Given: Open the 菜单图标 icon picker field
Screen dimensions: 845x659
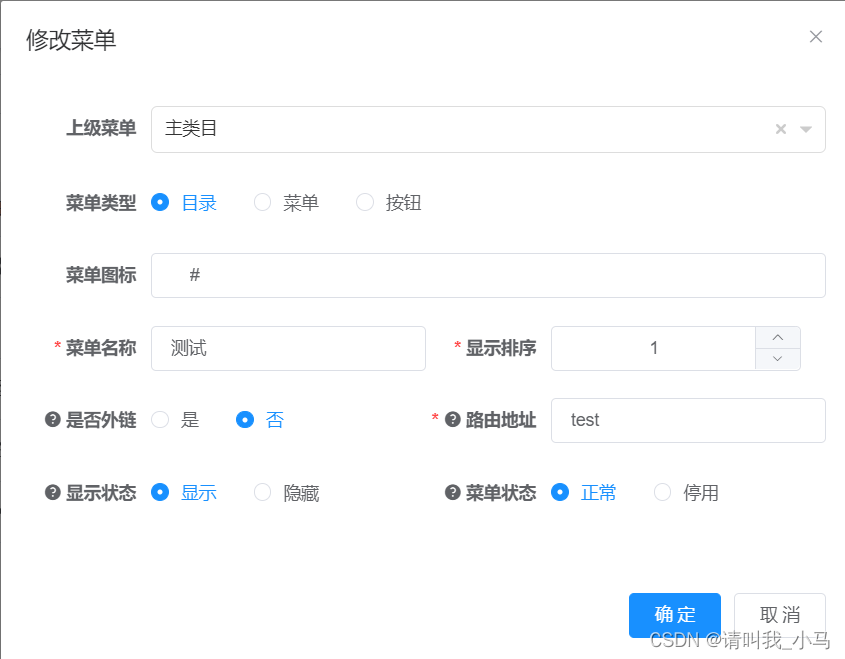Looking at the screenshot, I should [488, 275].
